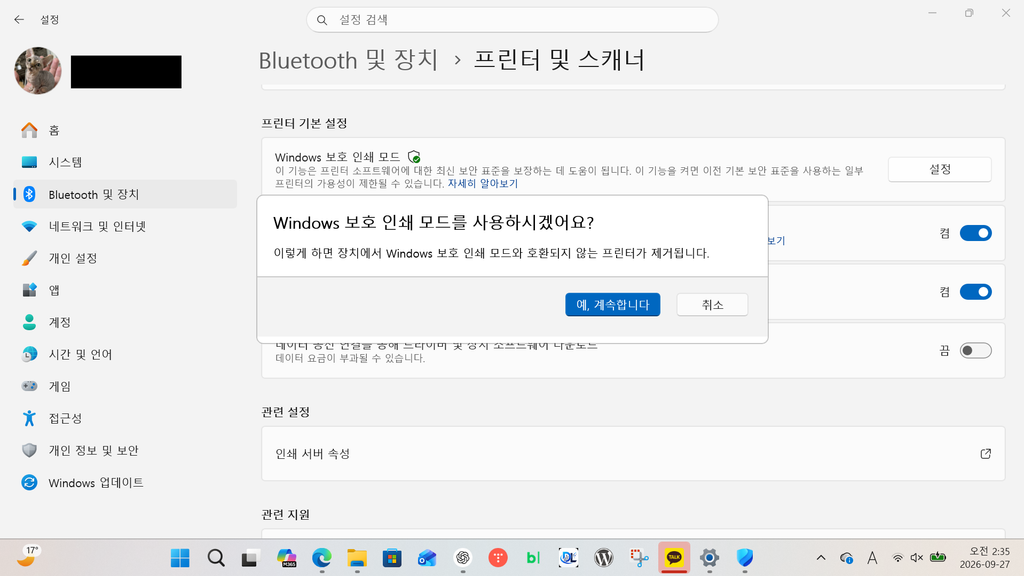Click the 개인 정보 및 보안 shield icon
1024x576 pixels.
tap(29, 450)
